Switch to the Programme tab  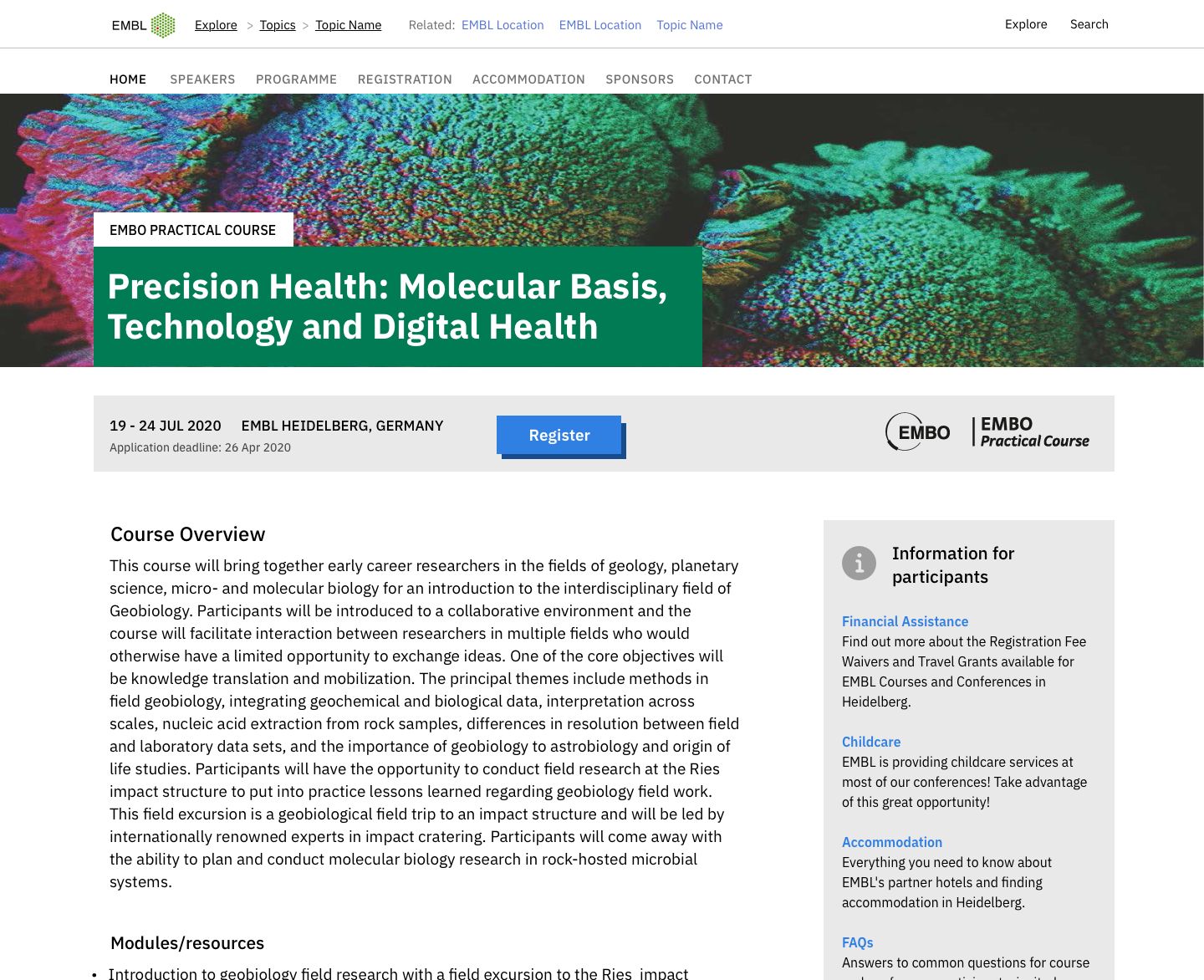pyautogui.click(x=296, y=79)
